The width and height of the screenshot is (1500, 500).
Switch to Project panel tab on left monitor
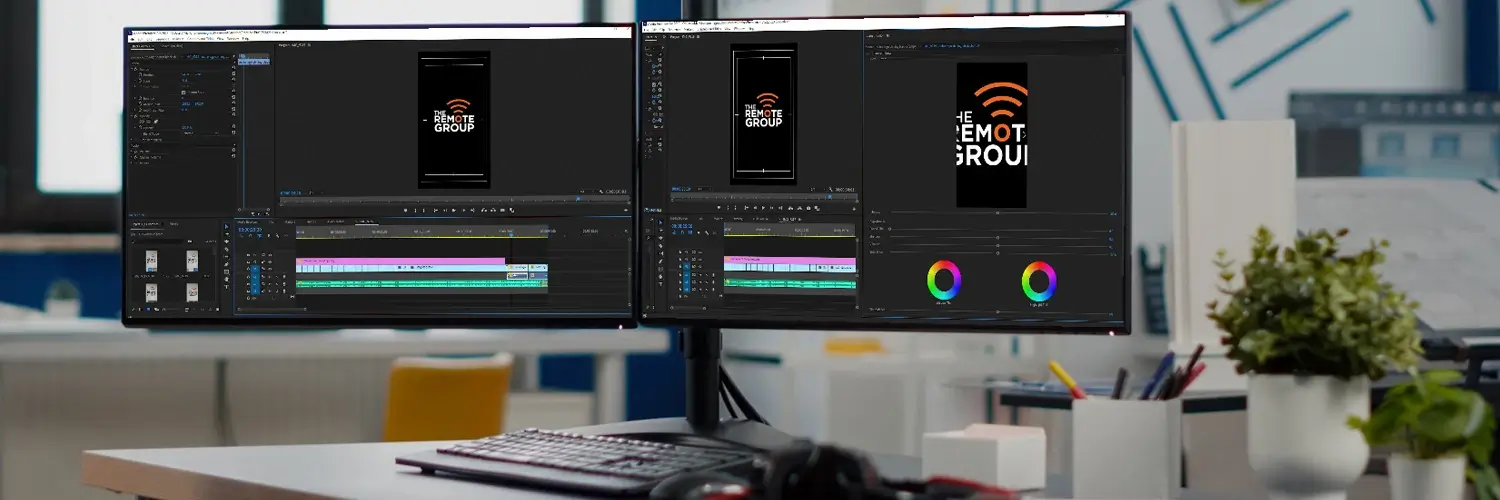(x=147, y=224)
